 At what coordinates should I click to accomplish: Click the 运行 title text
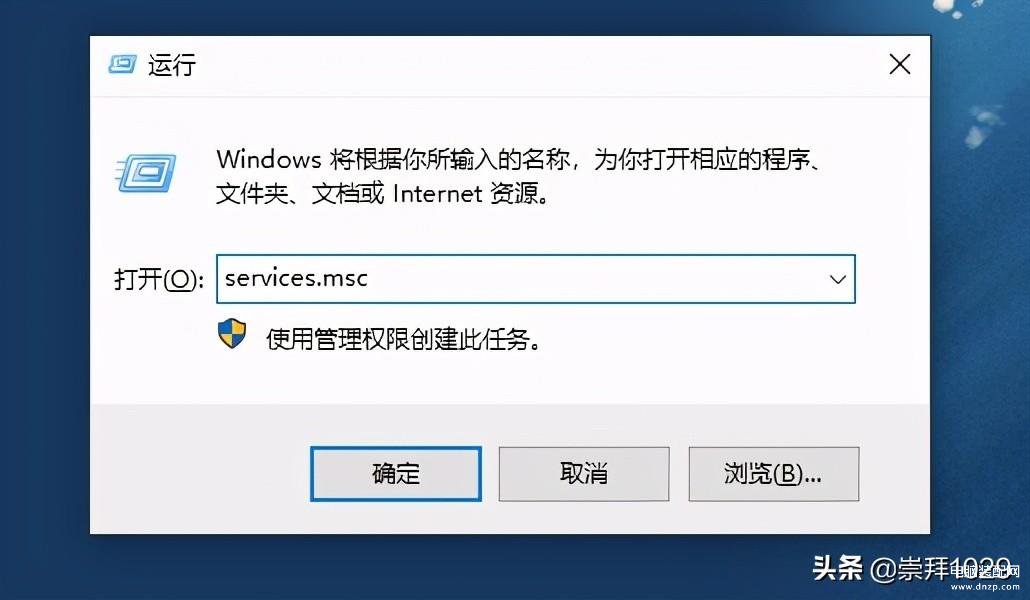pyautogui.click(x=172, y=65)
